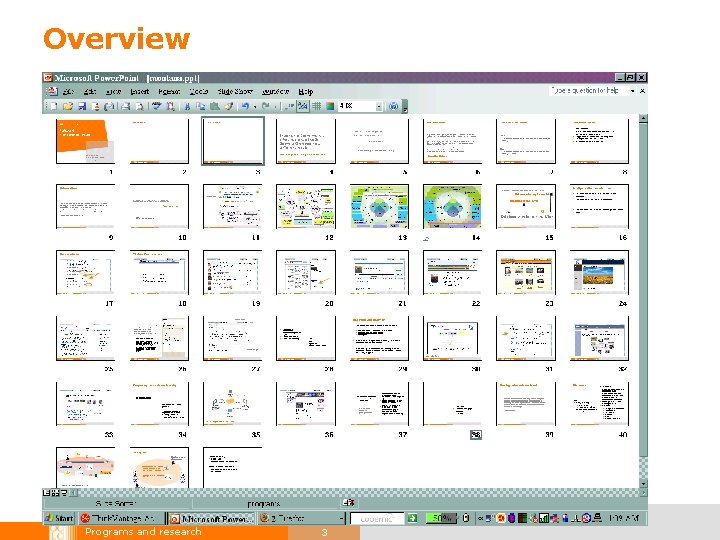Click the Permission icon in toolbar

[96, 107]
